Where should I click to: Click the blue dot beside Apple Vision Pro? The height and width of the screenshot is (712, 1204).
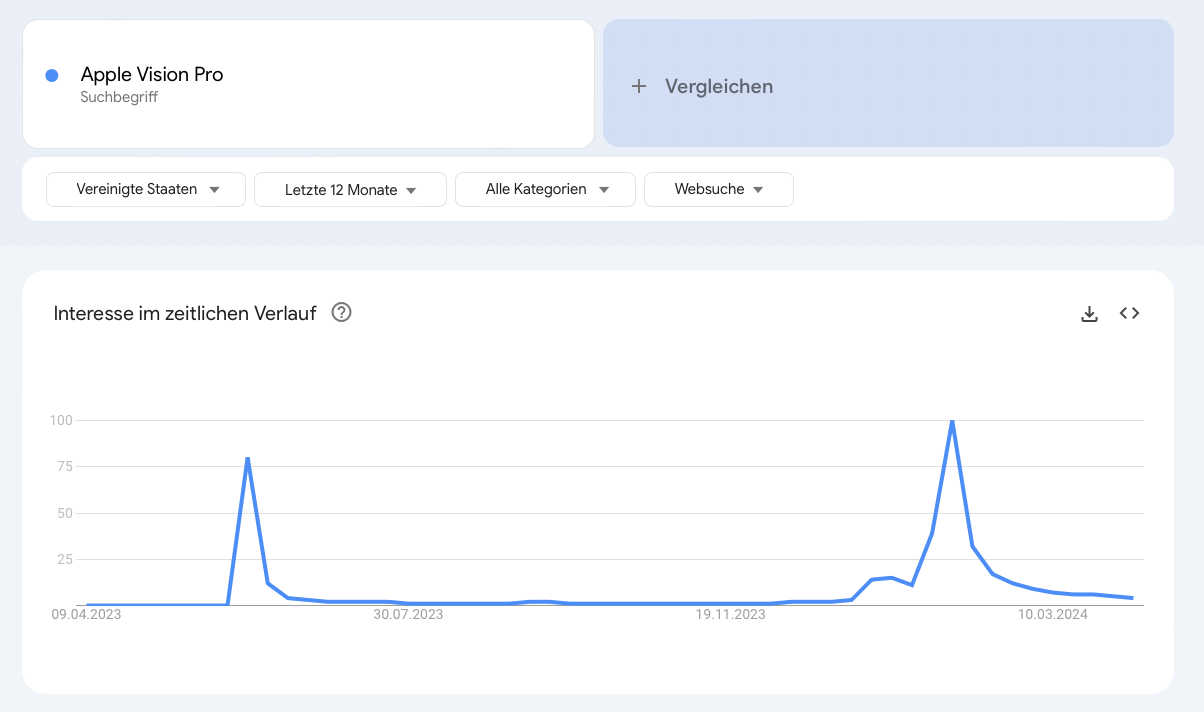pyautogui.click(x=52, y=75)
